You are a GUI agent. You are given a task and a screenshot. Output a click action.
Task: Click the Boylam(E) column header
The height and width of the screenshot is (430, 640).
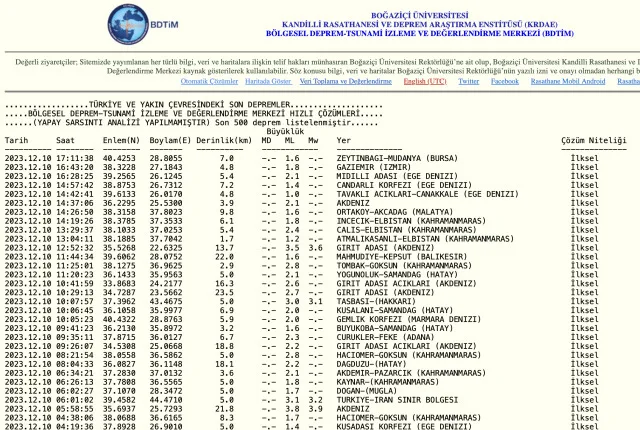(170, 140)
